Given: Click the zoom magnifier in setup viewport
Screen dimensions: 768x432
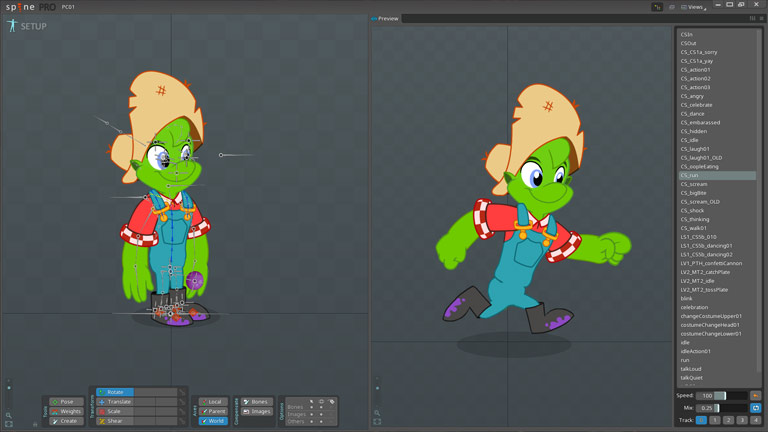Looking at the screenshot, I should pos(9,415).
